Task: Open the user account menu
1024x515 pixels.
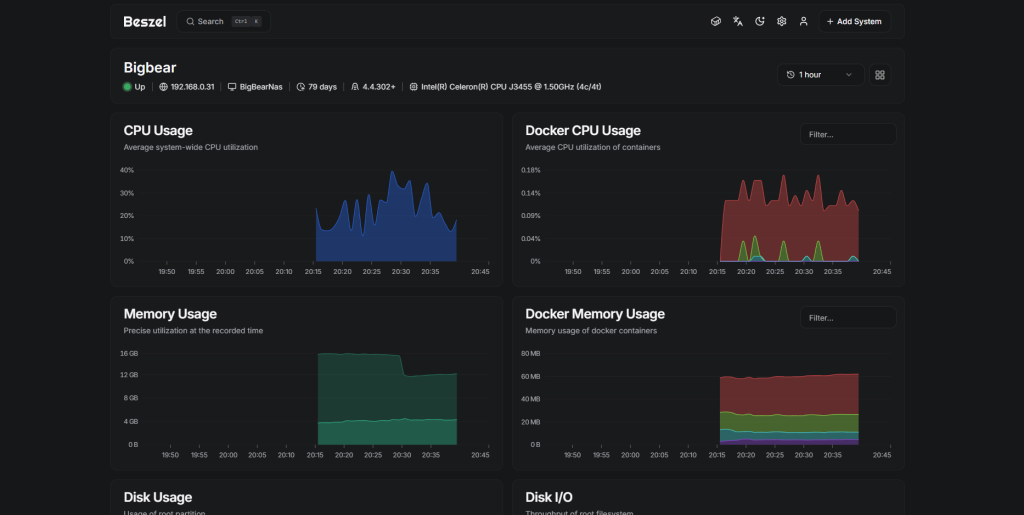Action: [803, 21]
